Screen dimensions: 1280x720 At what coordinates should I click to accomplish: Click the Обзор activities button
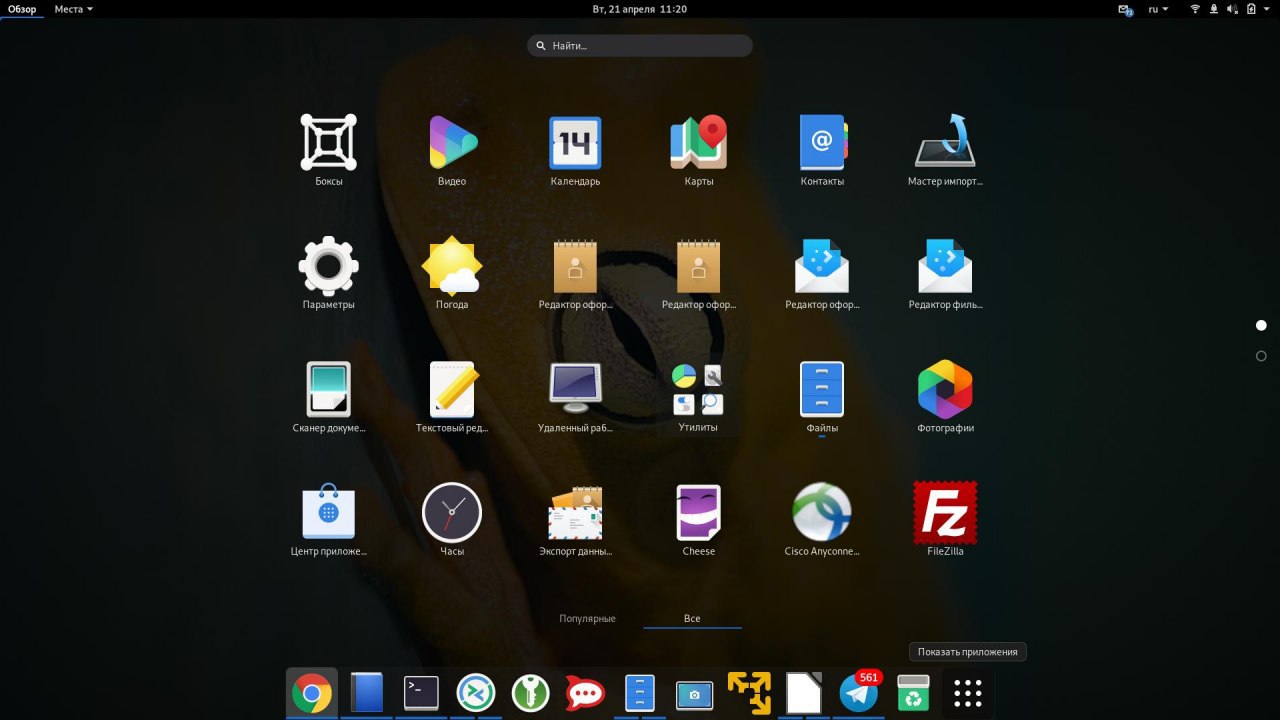point(22,9)
